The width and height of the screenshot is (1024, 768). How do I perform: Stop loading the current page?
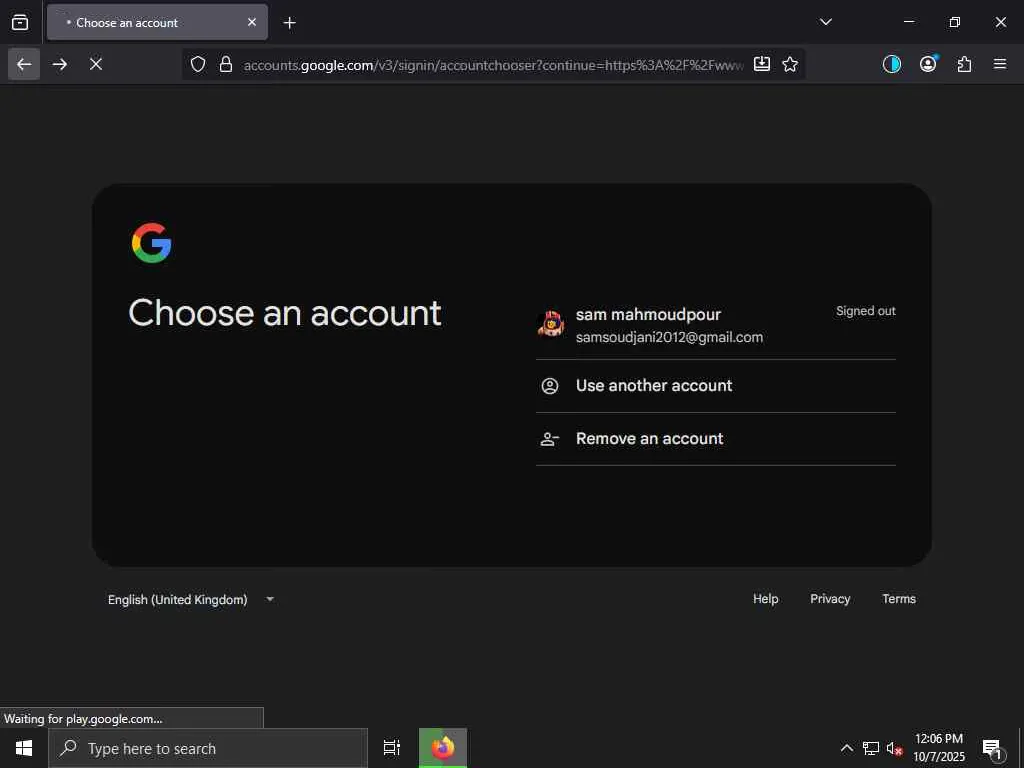click(x=96, y=64)
